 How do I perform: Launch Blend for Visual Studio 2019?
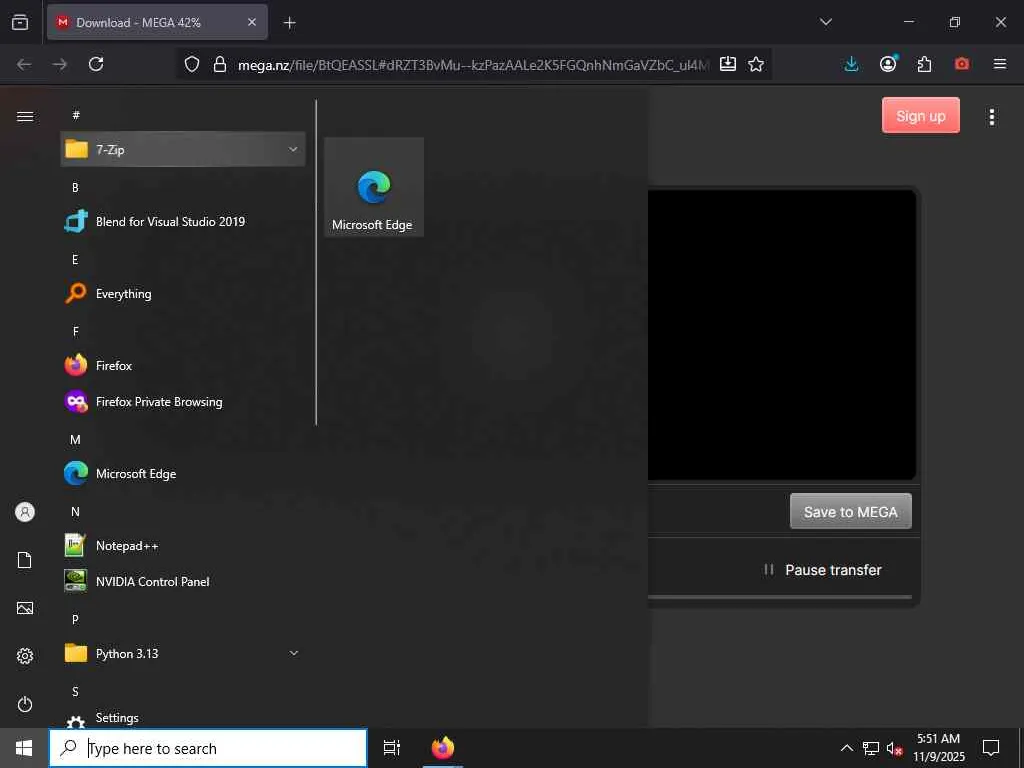tap(183, 221)
